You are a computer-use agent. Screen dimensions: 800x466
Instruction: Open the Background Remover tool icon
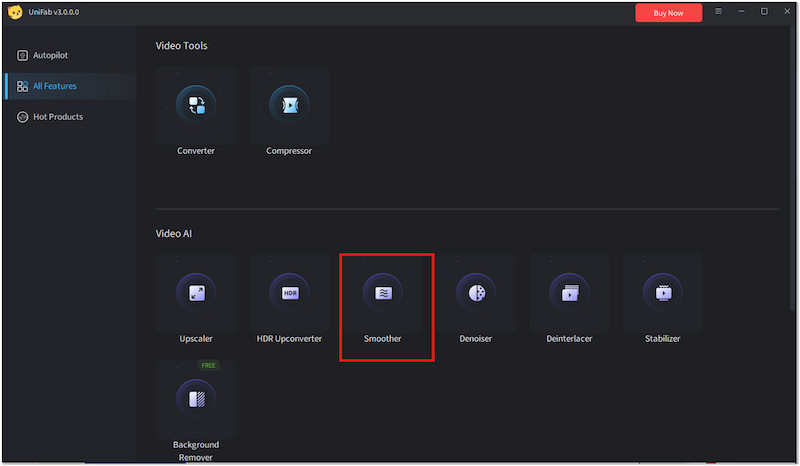[x=196, y=399]
